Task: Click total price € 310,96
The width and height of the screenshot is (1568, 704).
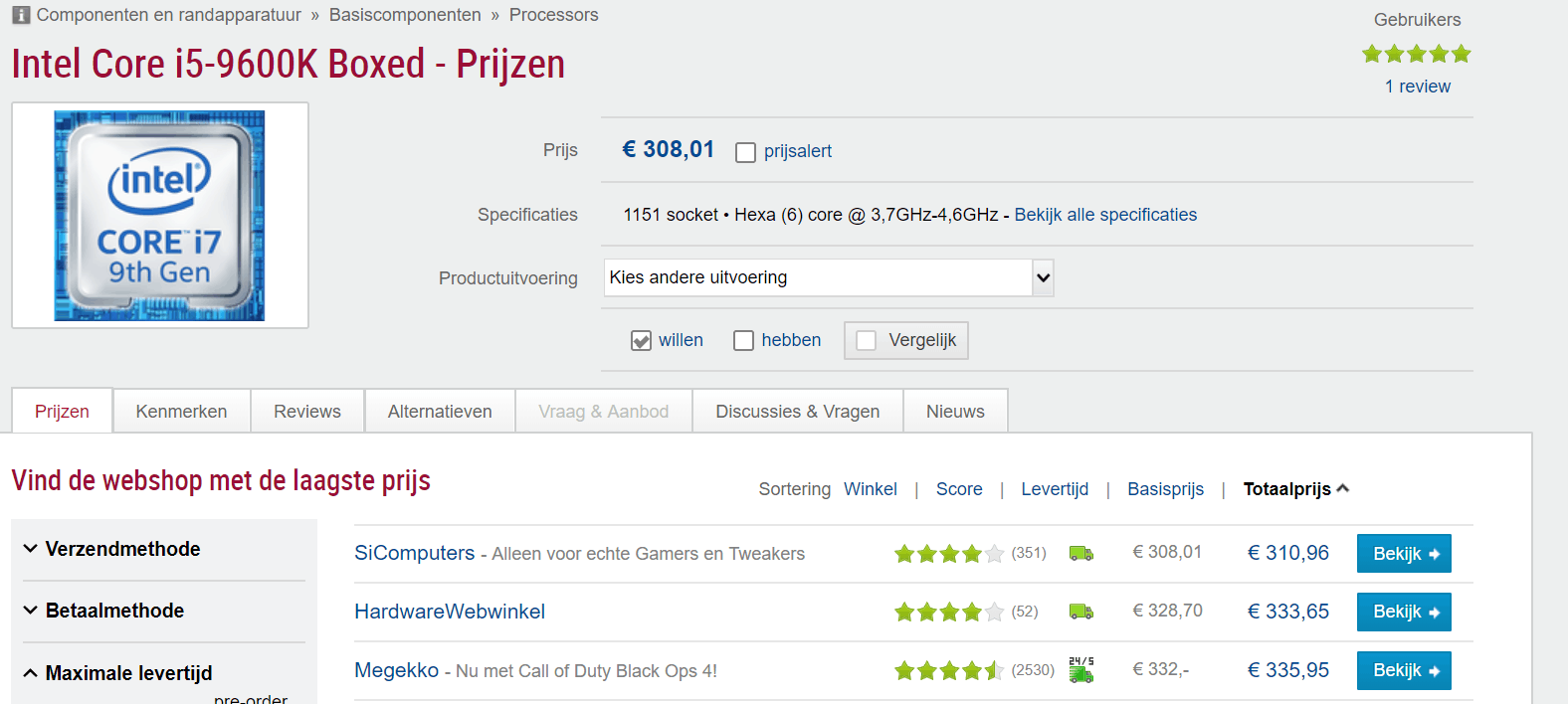Action: (x=1288, y=553)
